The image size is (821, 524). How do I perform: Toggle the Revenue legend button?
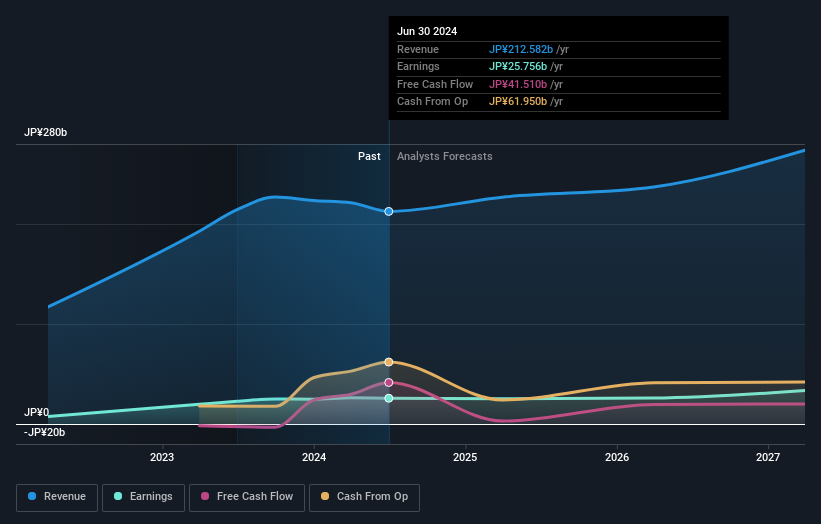click(57, 497)
